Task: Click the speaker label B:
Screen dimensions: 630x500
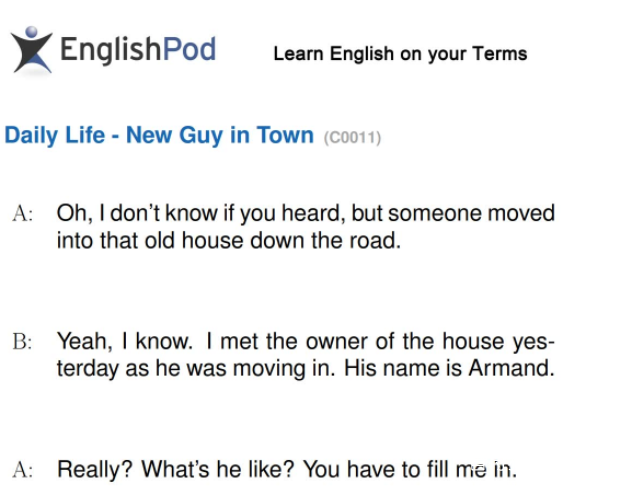Action: (22, 341)
